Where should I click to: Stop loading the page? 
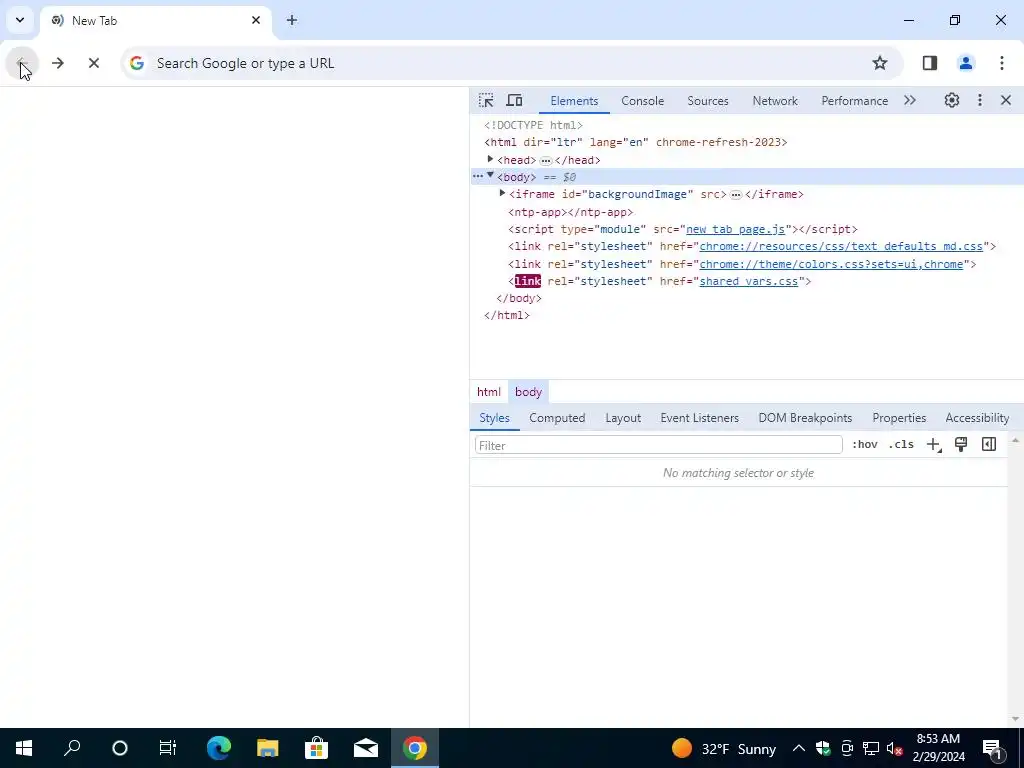pyautogui.click(x=94, y=63)
